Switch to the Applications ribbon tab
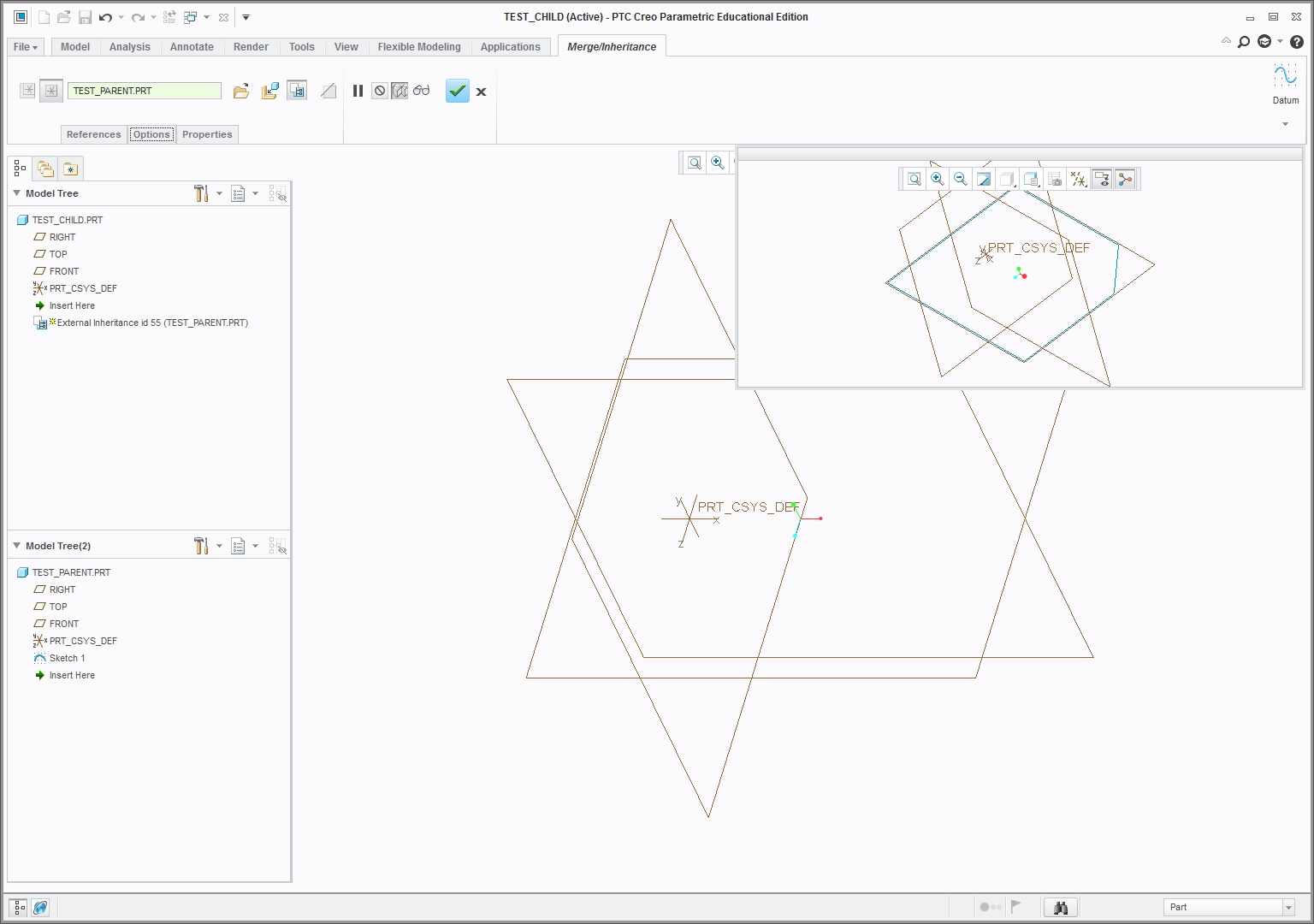This screenshot has height=924, width=1314. pos(511,47)
